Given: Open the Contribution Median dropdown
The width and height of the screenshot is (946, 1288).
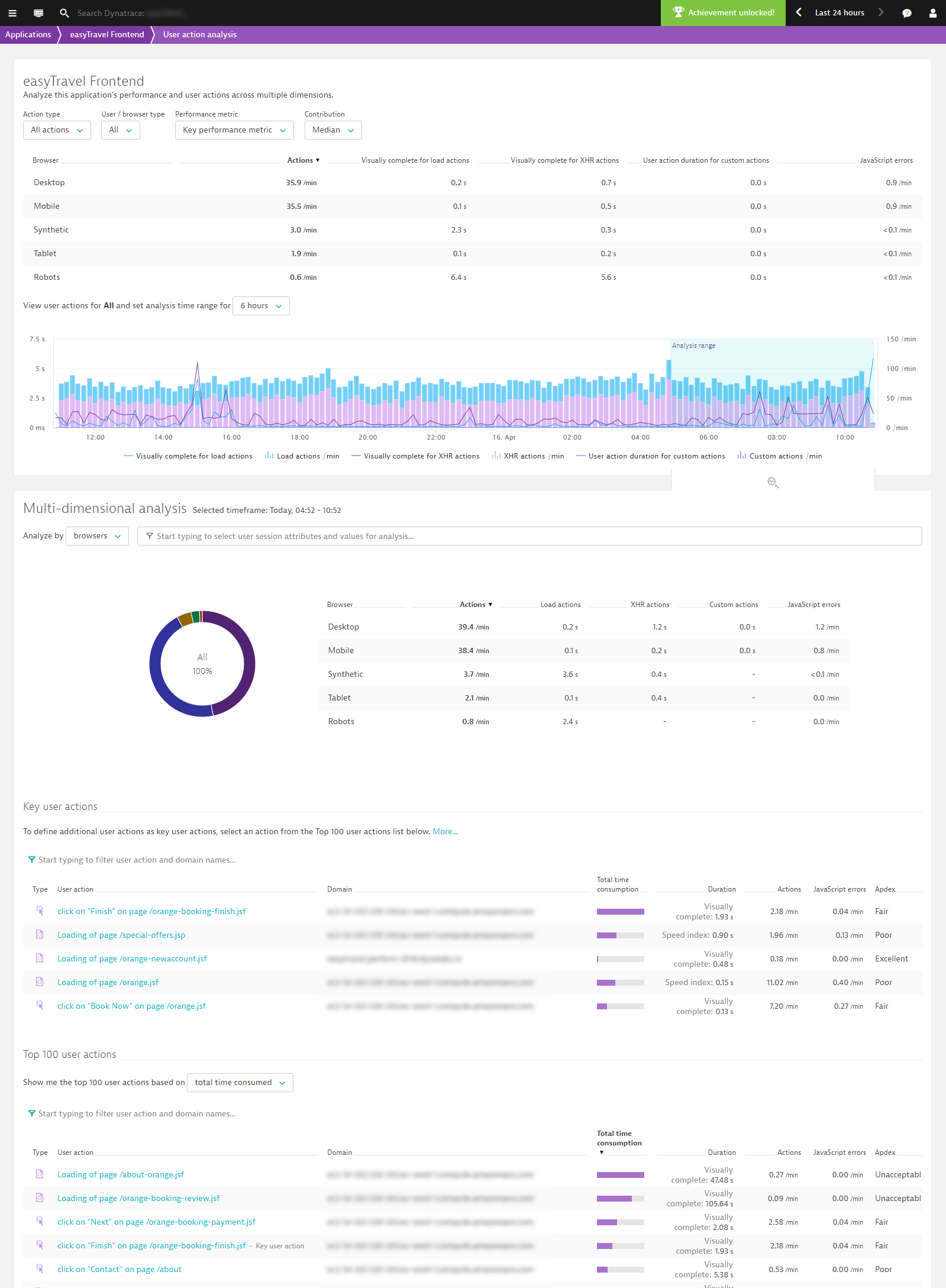Looking at the screenshot, I should tap(333, 130).
